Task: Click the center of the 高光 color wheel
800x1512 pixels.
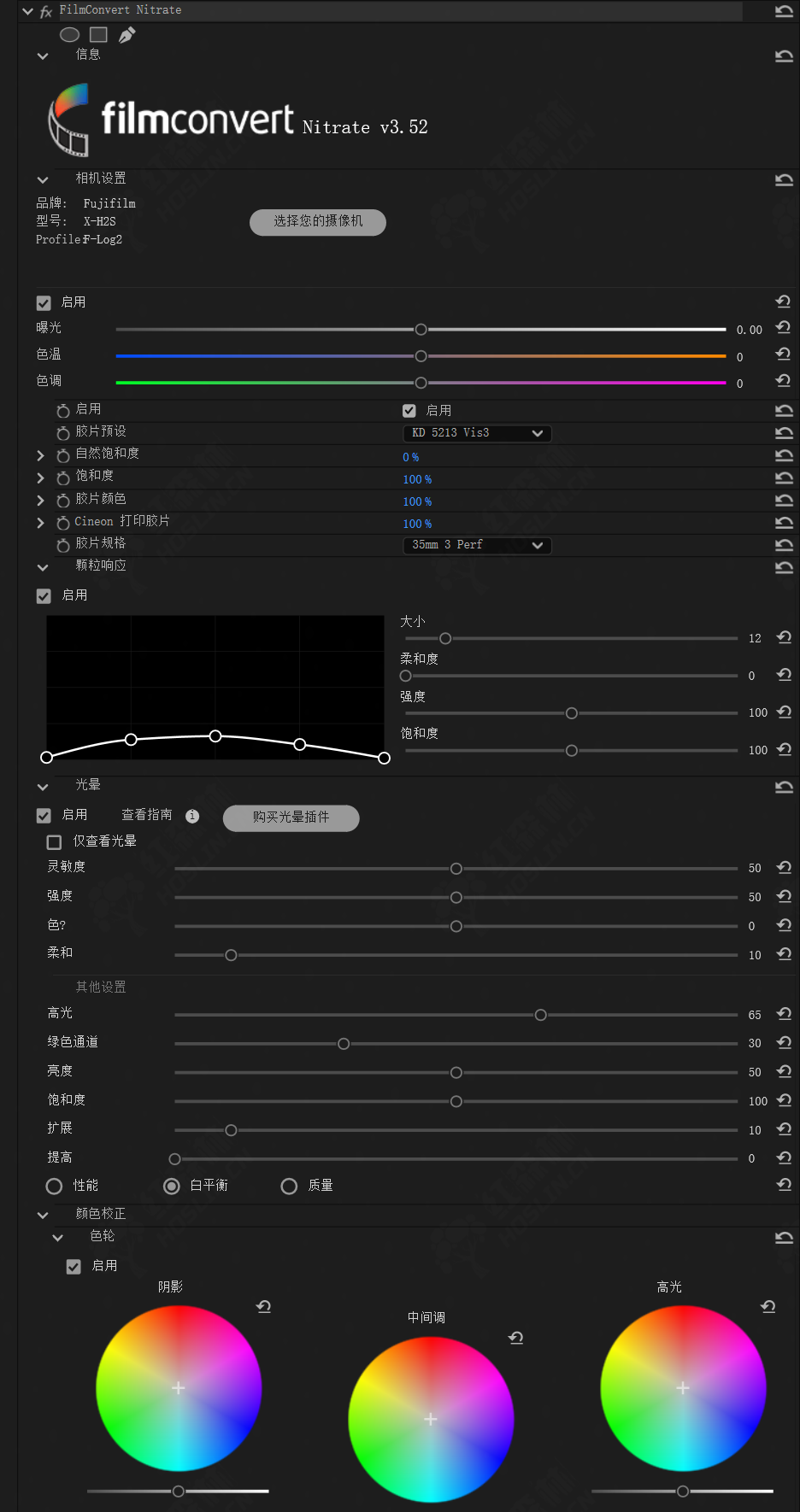Action: coord(683,1388)
